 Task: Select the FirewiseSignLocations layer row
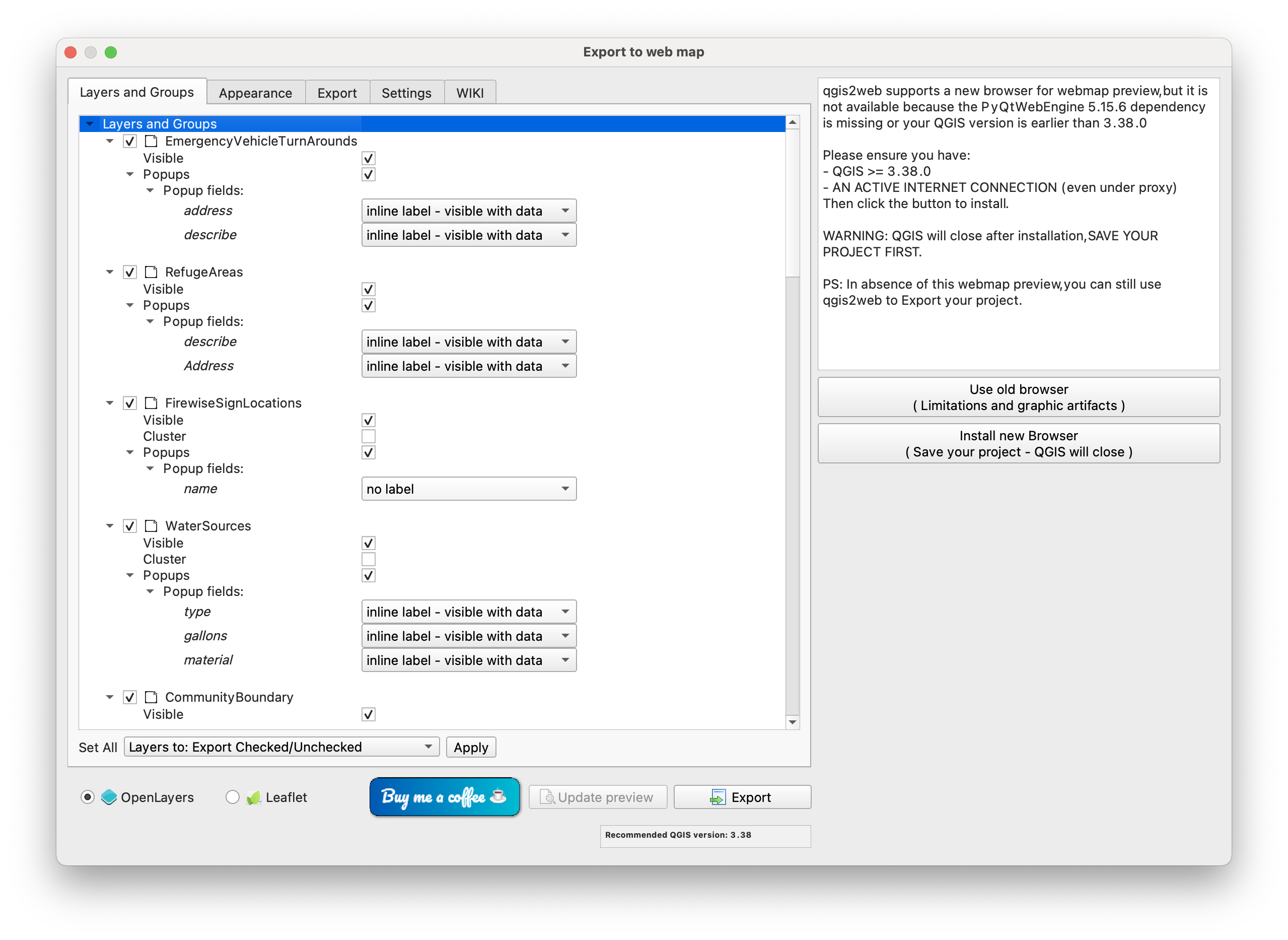pyautogui.click(x=233, y=403)
